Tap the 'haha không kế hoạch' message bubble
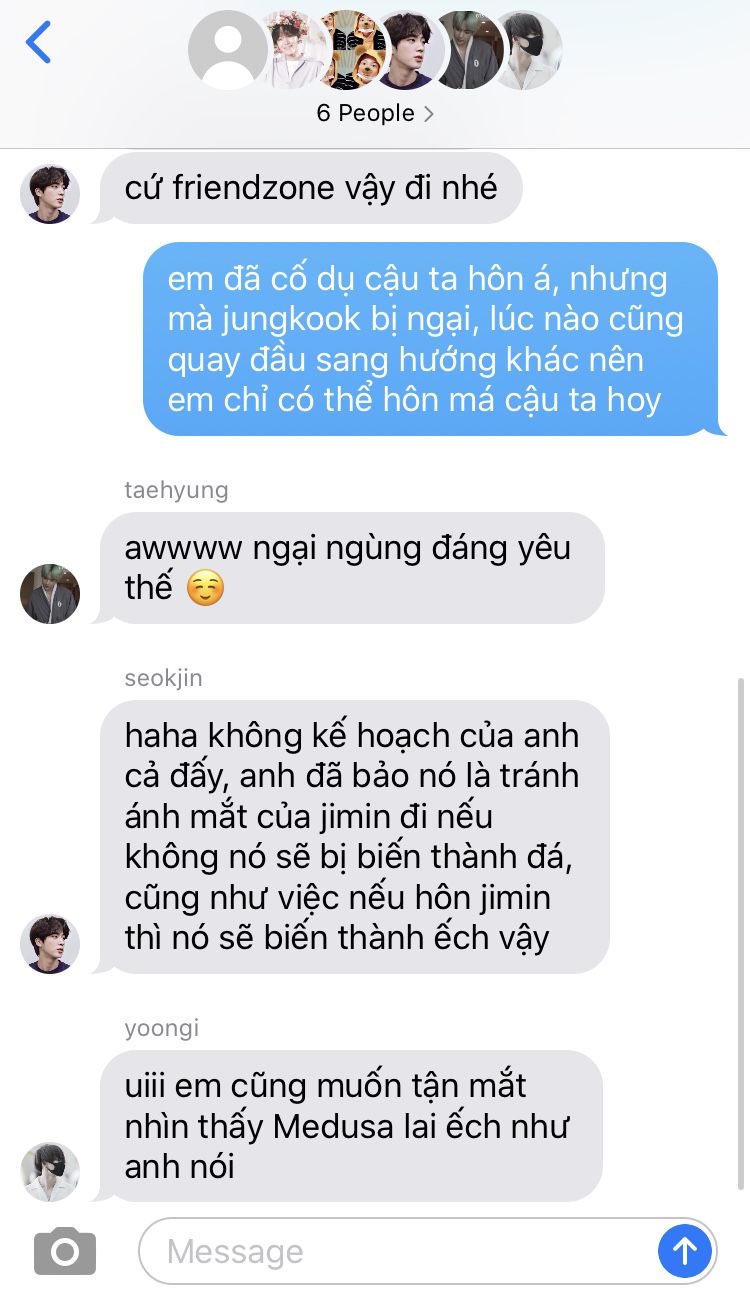The image size is (750, 1296). pyautogui.click(x=355, y=837)
